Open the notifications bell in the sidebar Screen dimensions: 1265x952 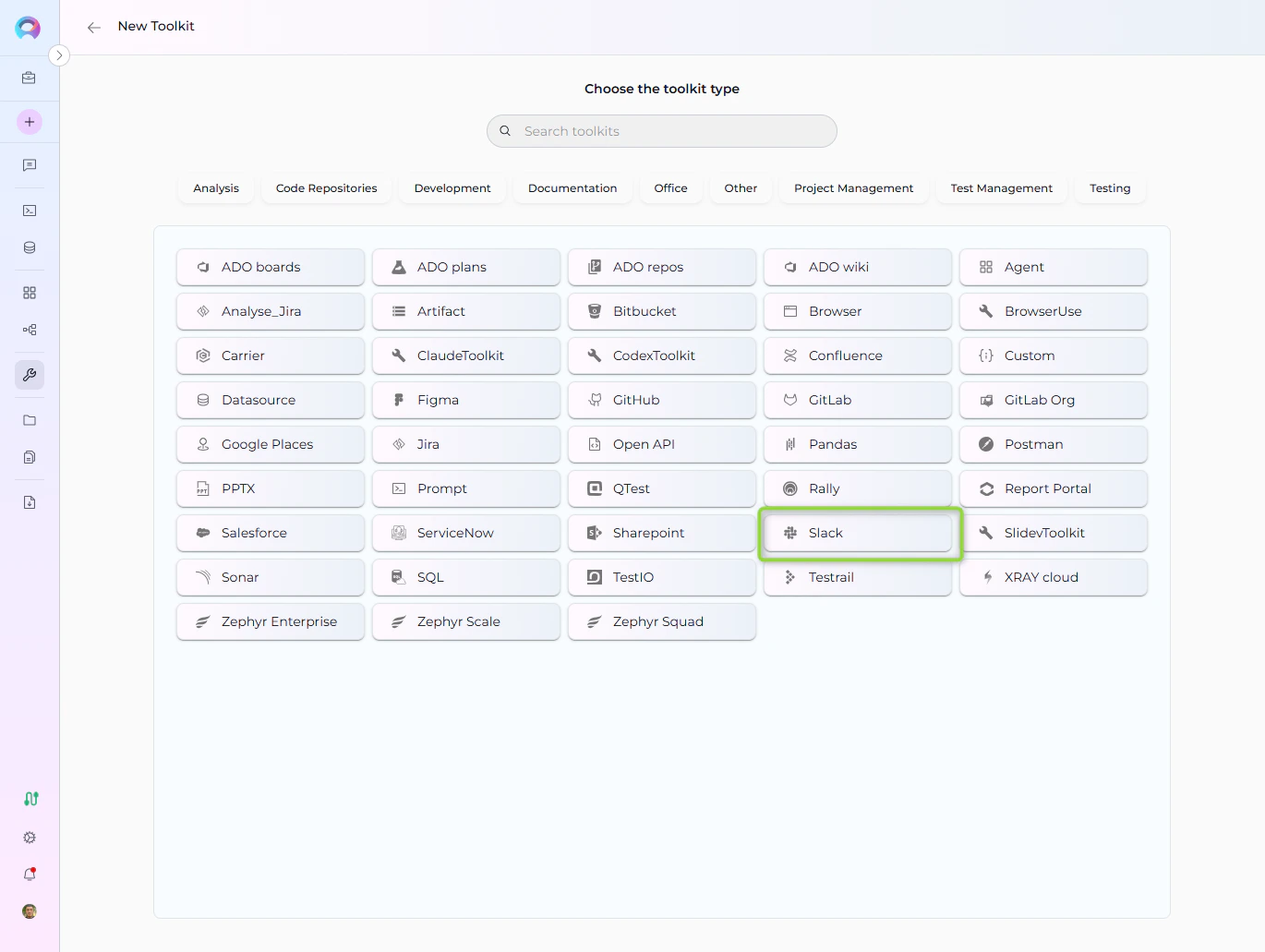30,874
